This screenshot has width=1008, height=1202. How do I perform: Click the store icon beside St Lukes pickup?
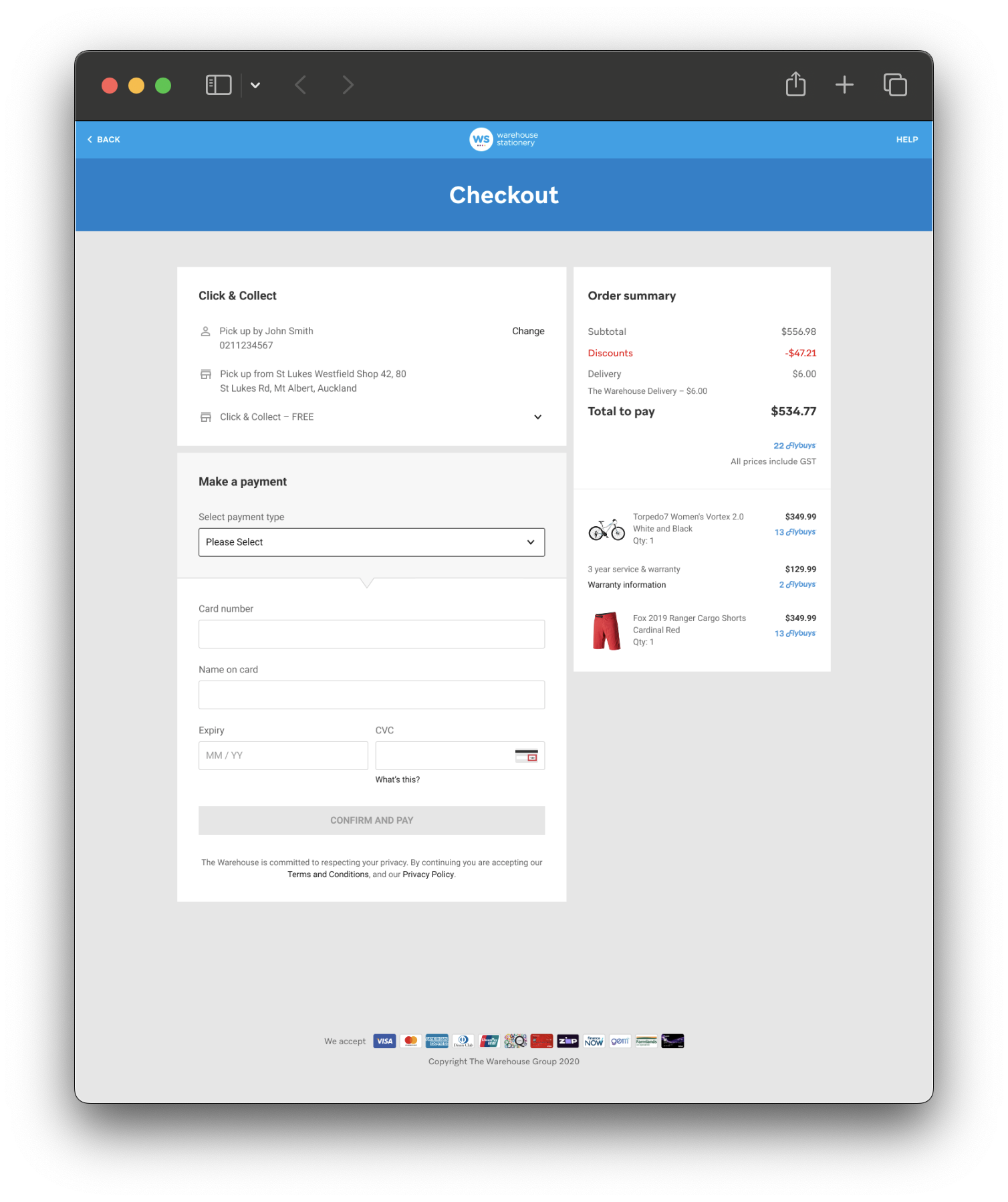point(206,374)
